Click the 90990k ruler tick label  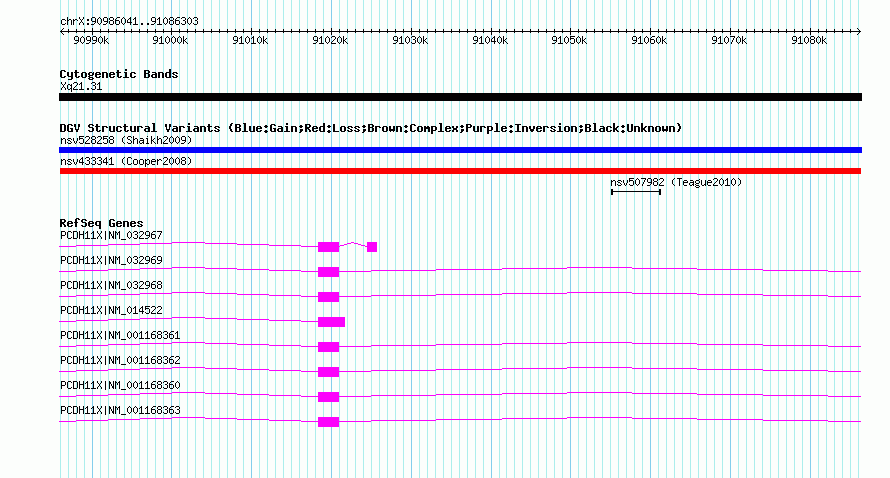91,41
